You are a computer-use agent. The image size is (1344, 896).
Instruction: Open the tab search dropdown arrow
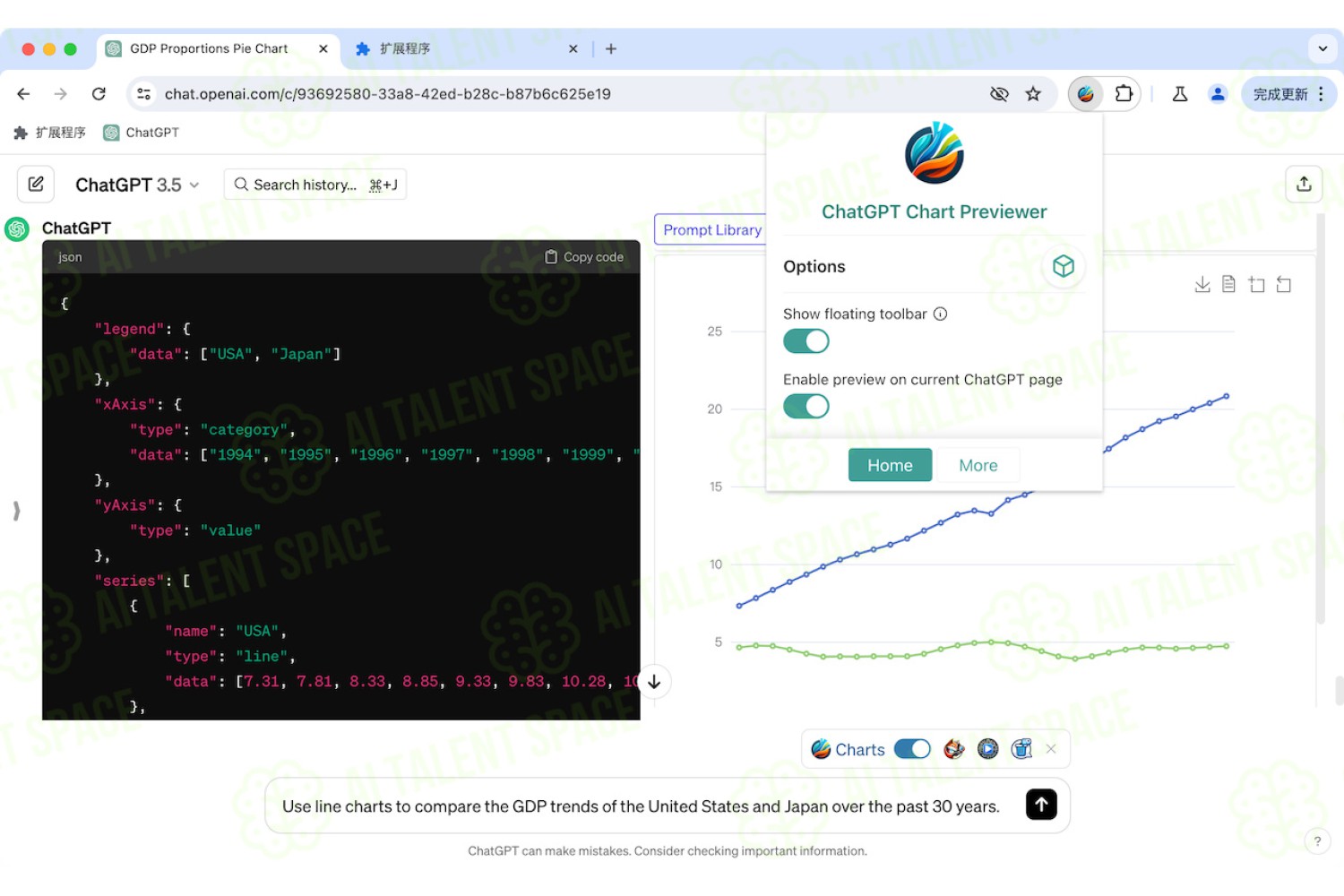(1322, 48)
